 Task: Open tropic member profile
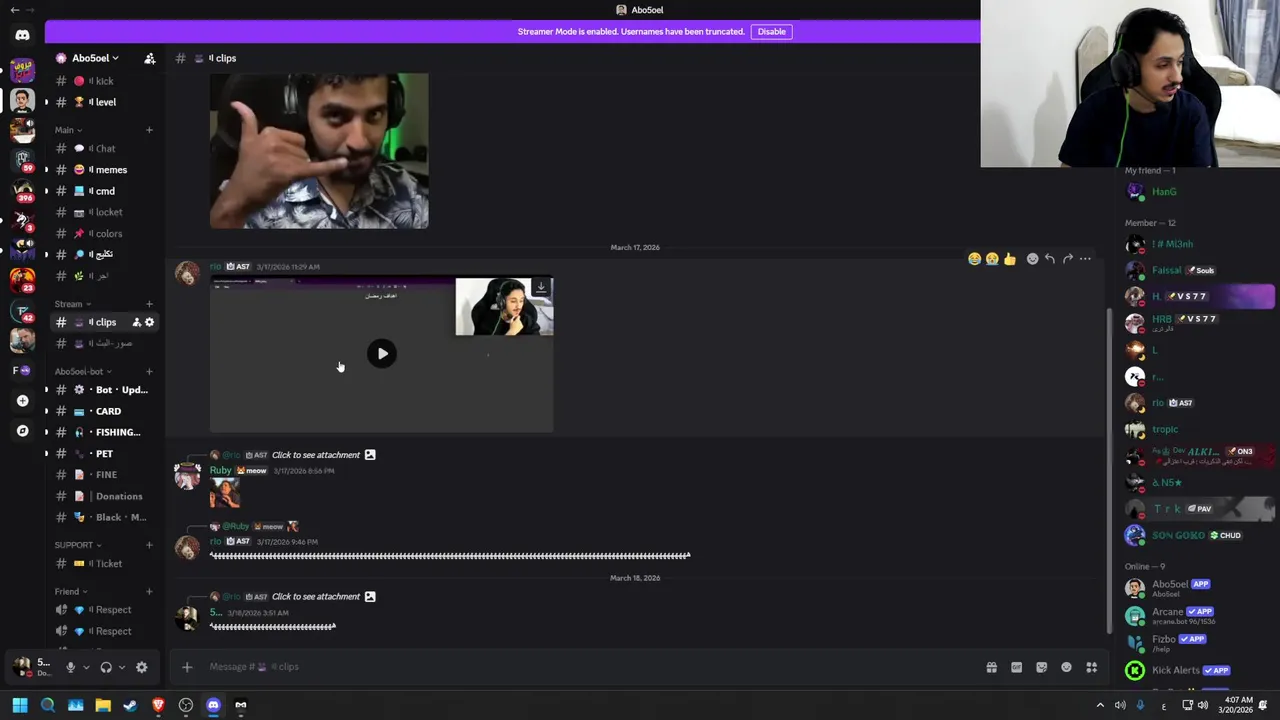pos(1198,430)
